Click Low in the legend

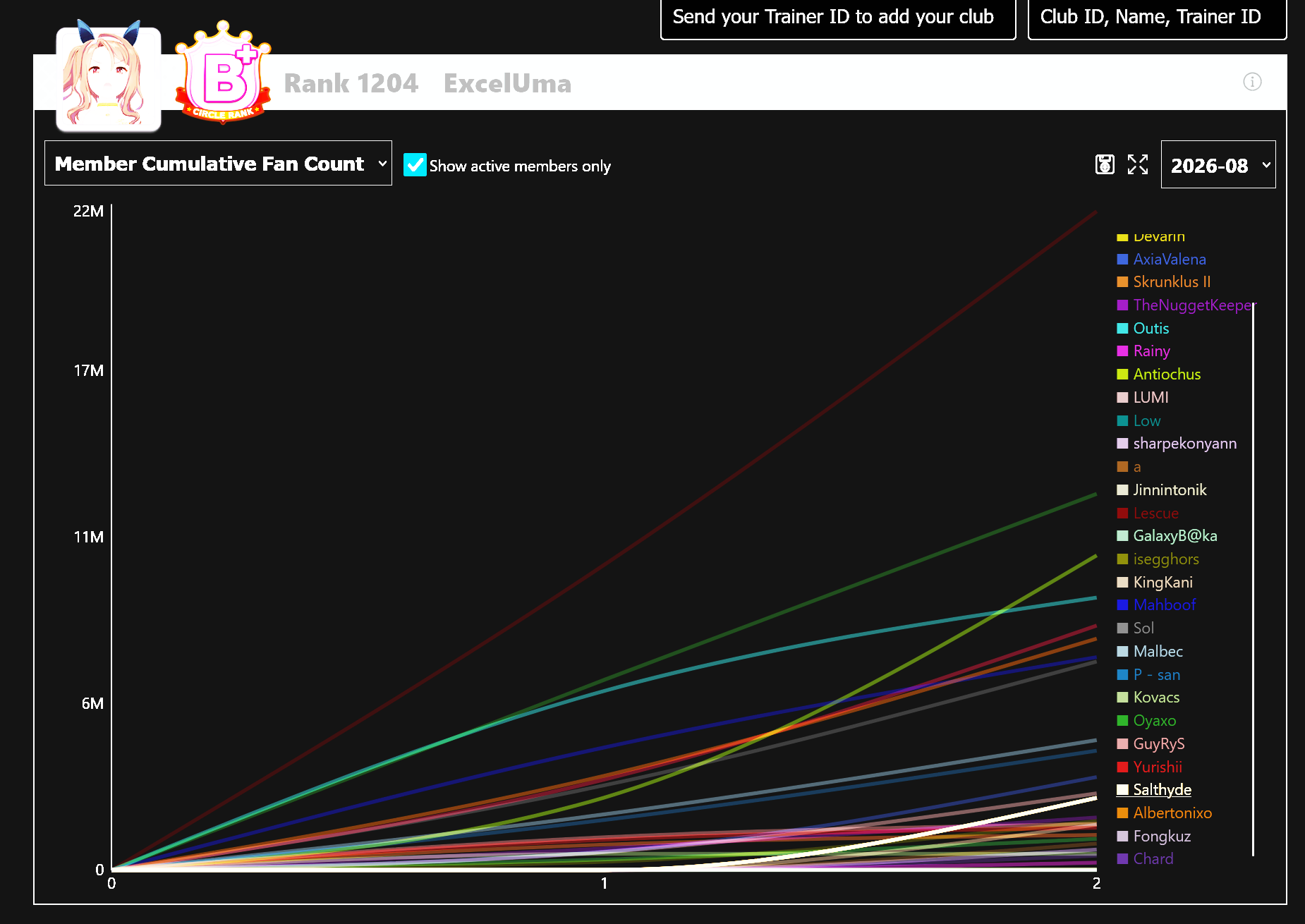click(1139, 421)
